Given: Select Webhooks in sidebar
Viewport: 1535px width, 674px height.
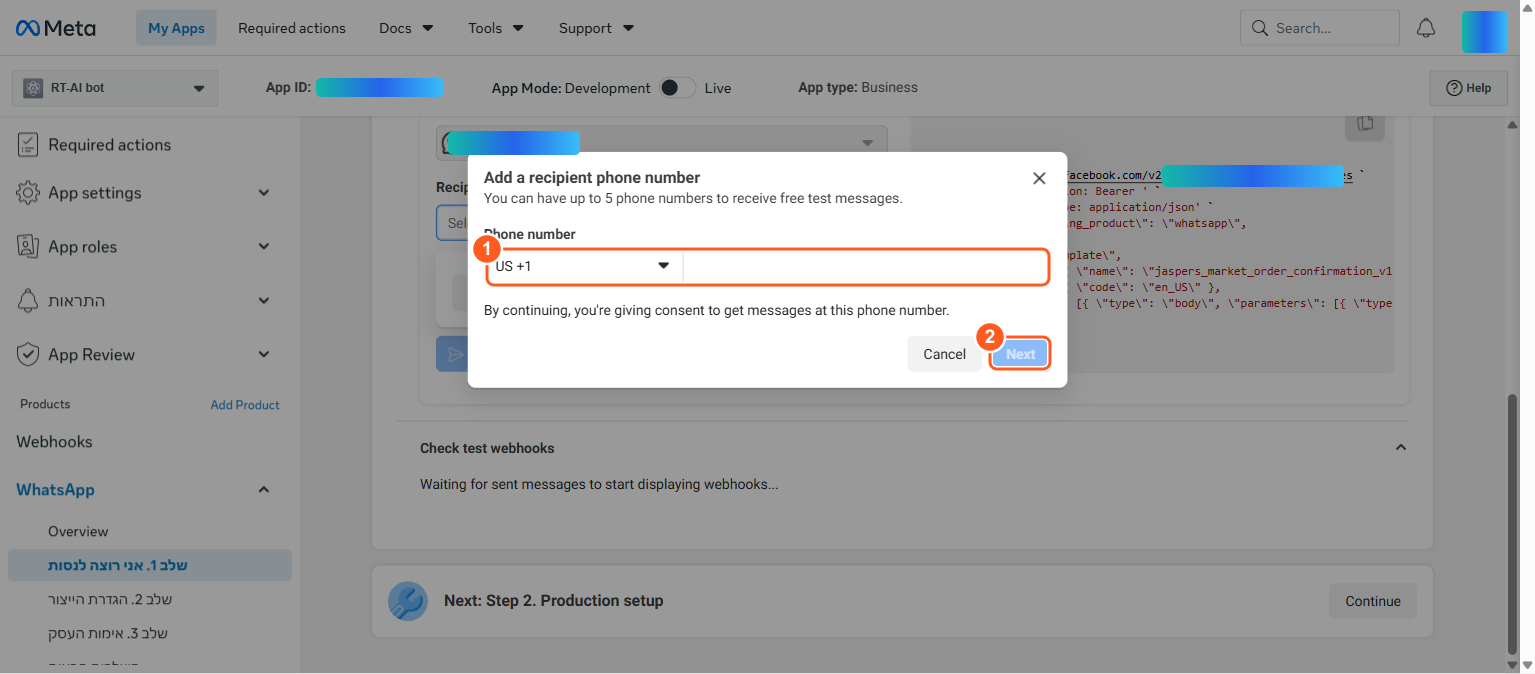Looking at the screenshot, I should point(54,442).
